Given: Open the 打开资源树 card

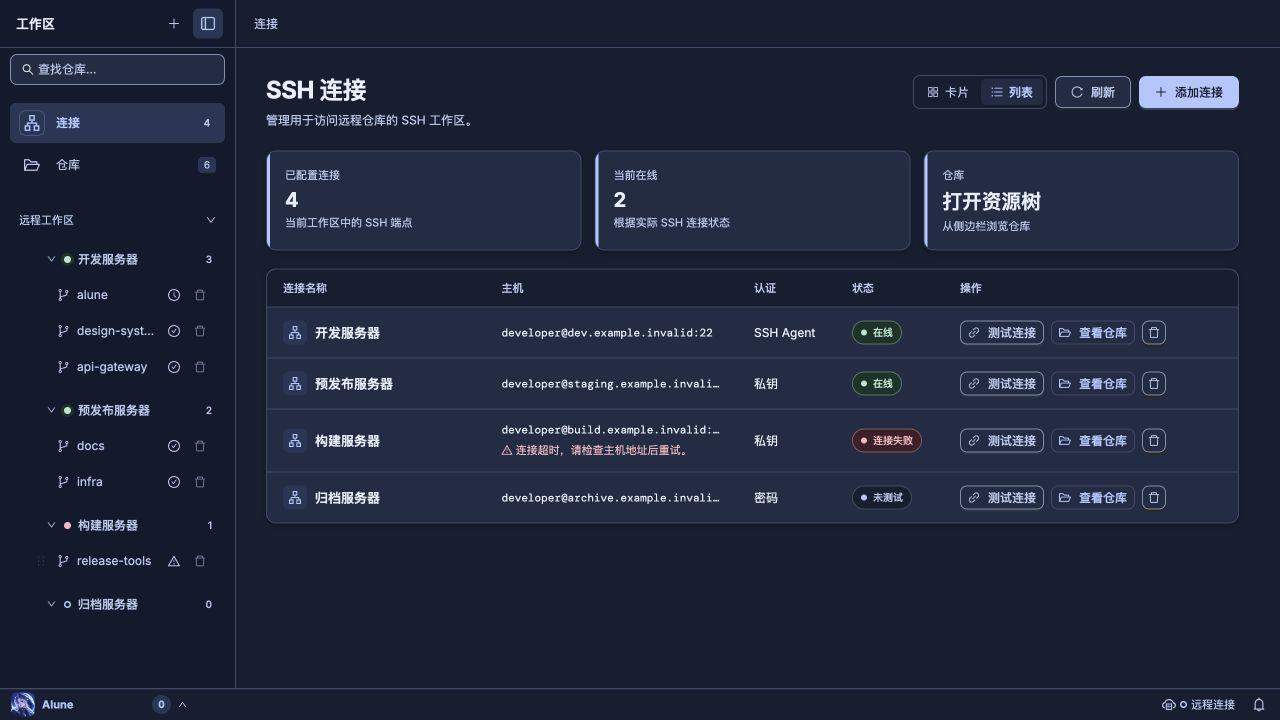Looking at the screenshot, I should point(1081,200).
